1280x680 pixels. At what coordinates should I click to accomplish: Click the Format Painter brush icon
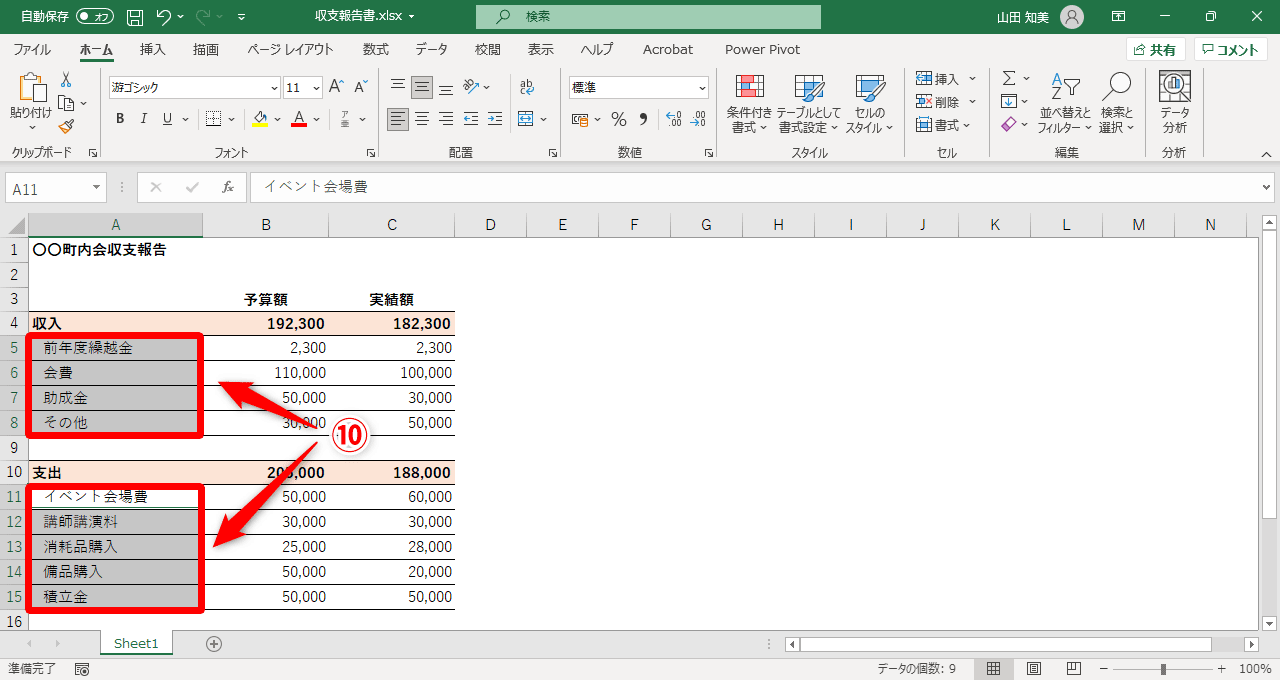pyautogui.click(x=66, y=126)
